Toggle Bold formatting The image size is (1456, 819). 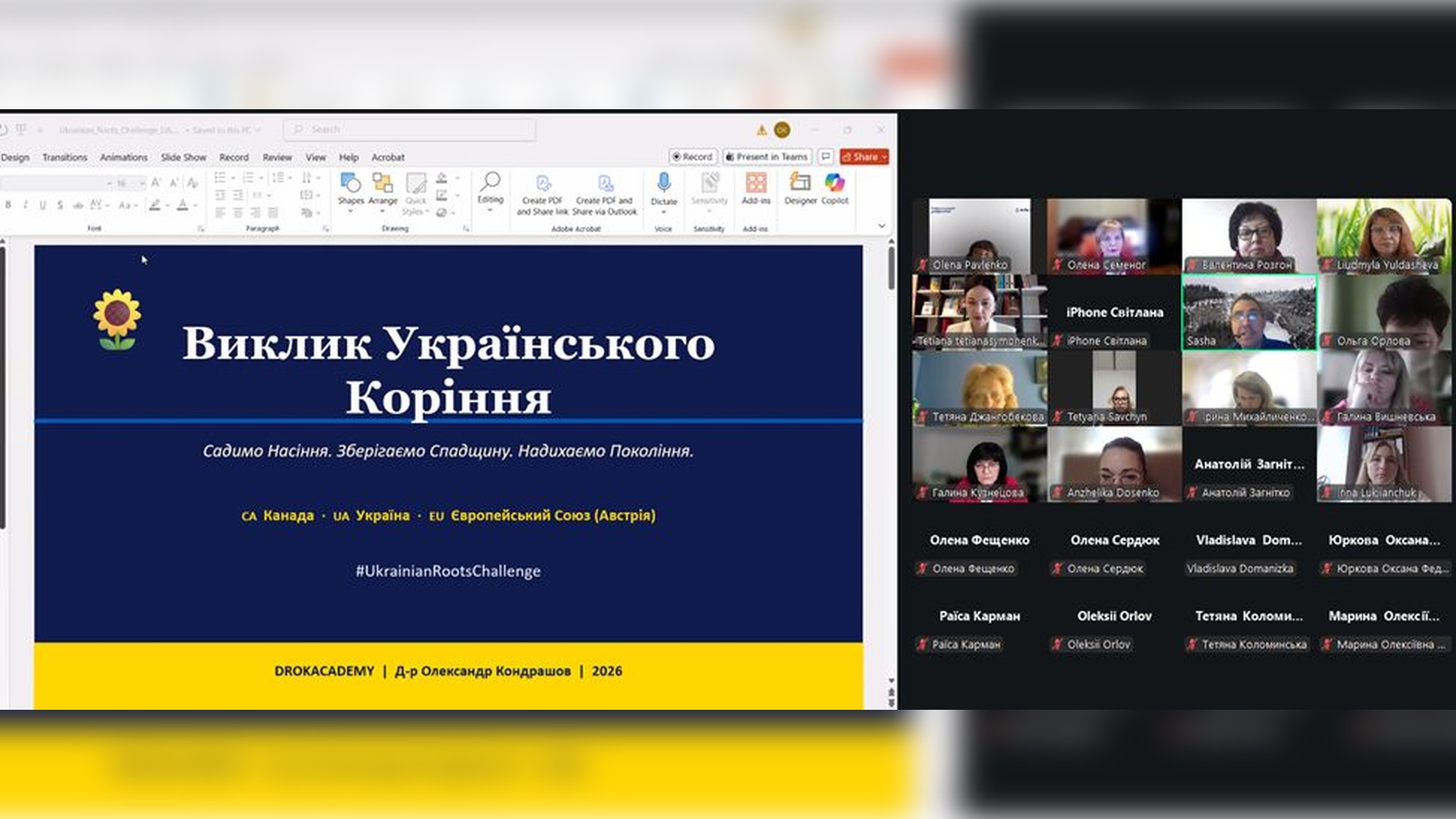[8, 205]
